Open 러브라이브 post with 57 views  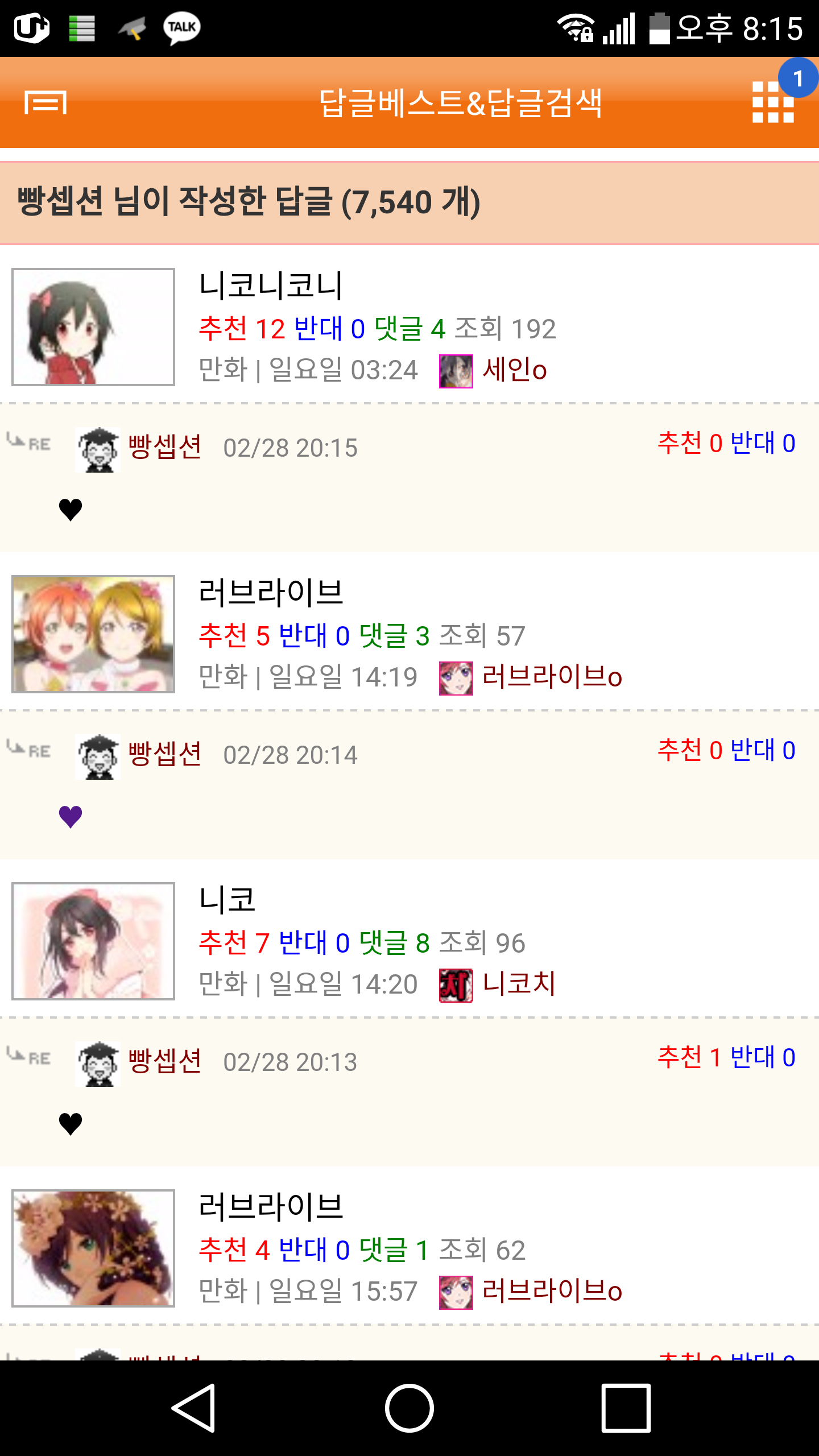point(271,593)
